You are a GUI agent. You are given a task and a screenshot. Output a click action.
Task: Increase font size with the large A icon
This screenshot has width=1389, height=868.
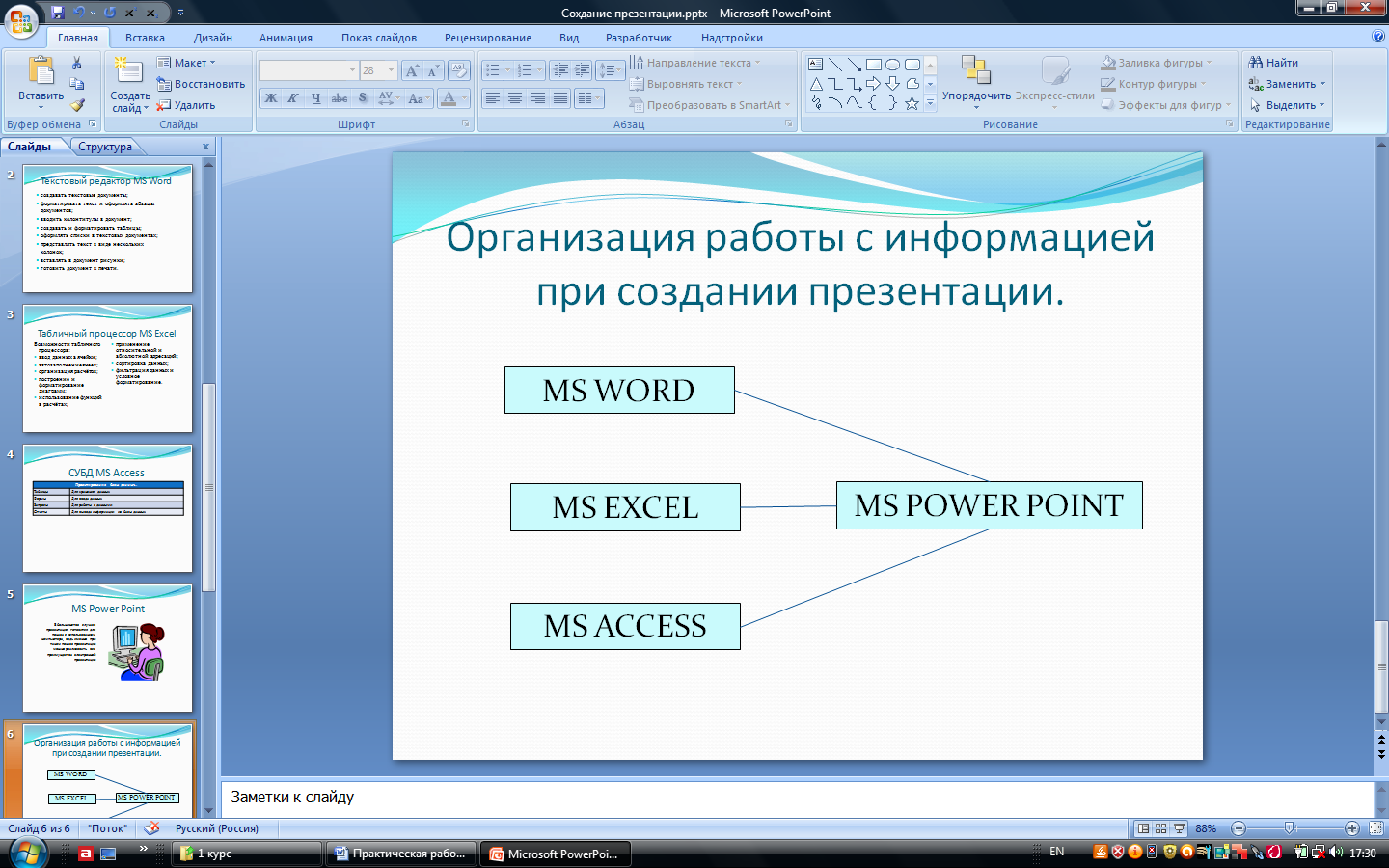coord(412,70)
